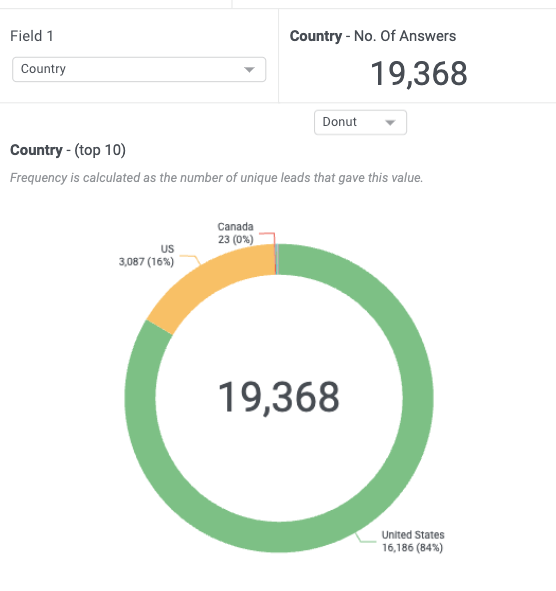
Task: Click the US label leader line
Action: (192, 259)
